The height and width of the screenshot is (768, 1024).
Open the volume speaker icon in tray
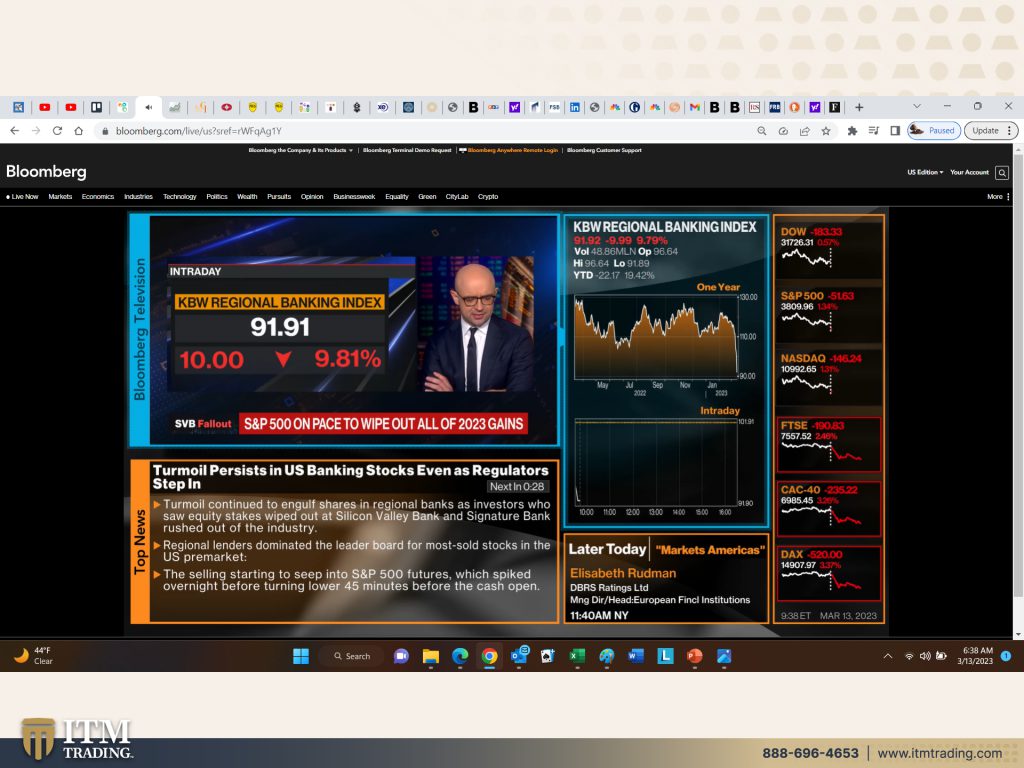(x=925, y=656)
